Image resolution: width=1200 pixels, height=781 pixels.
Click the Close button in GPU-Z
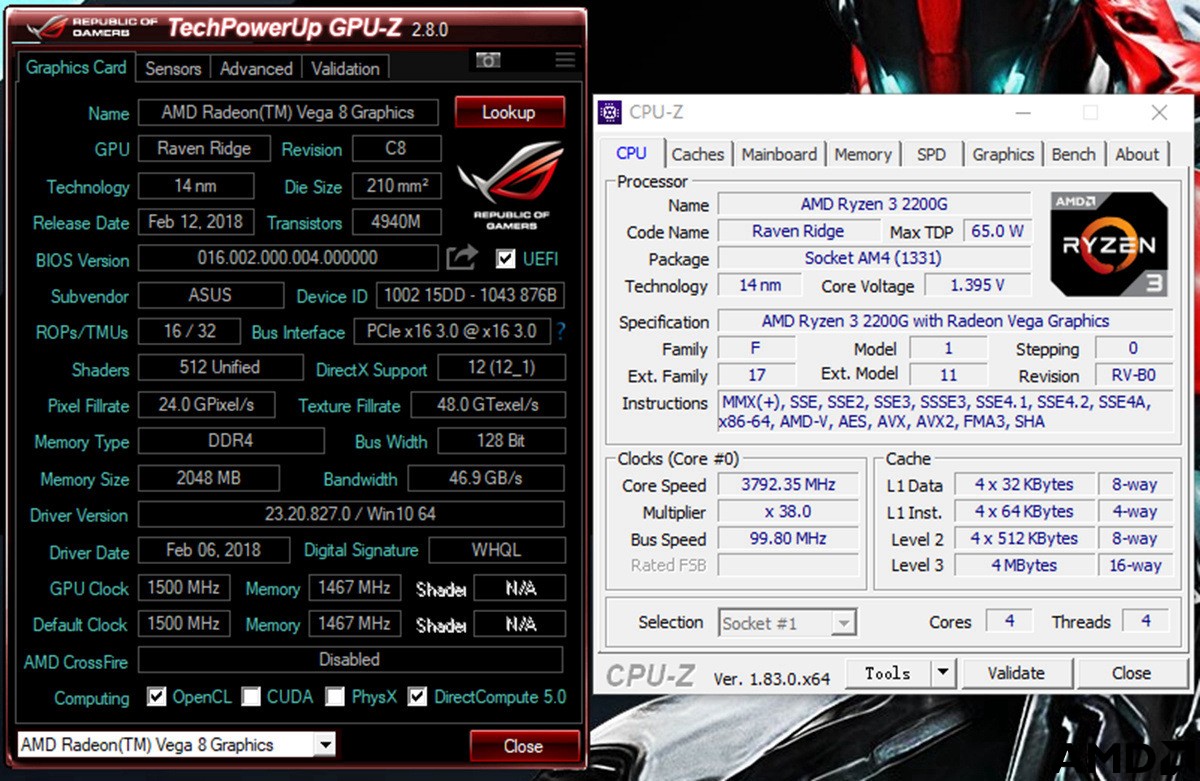click(524, 746)
